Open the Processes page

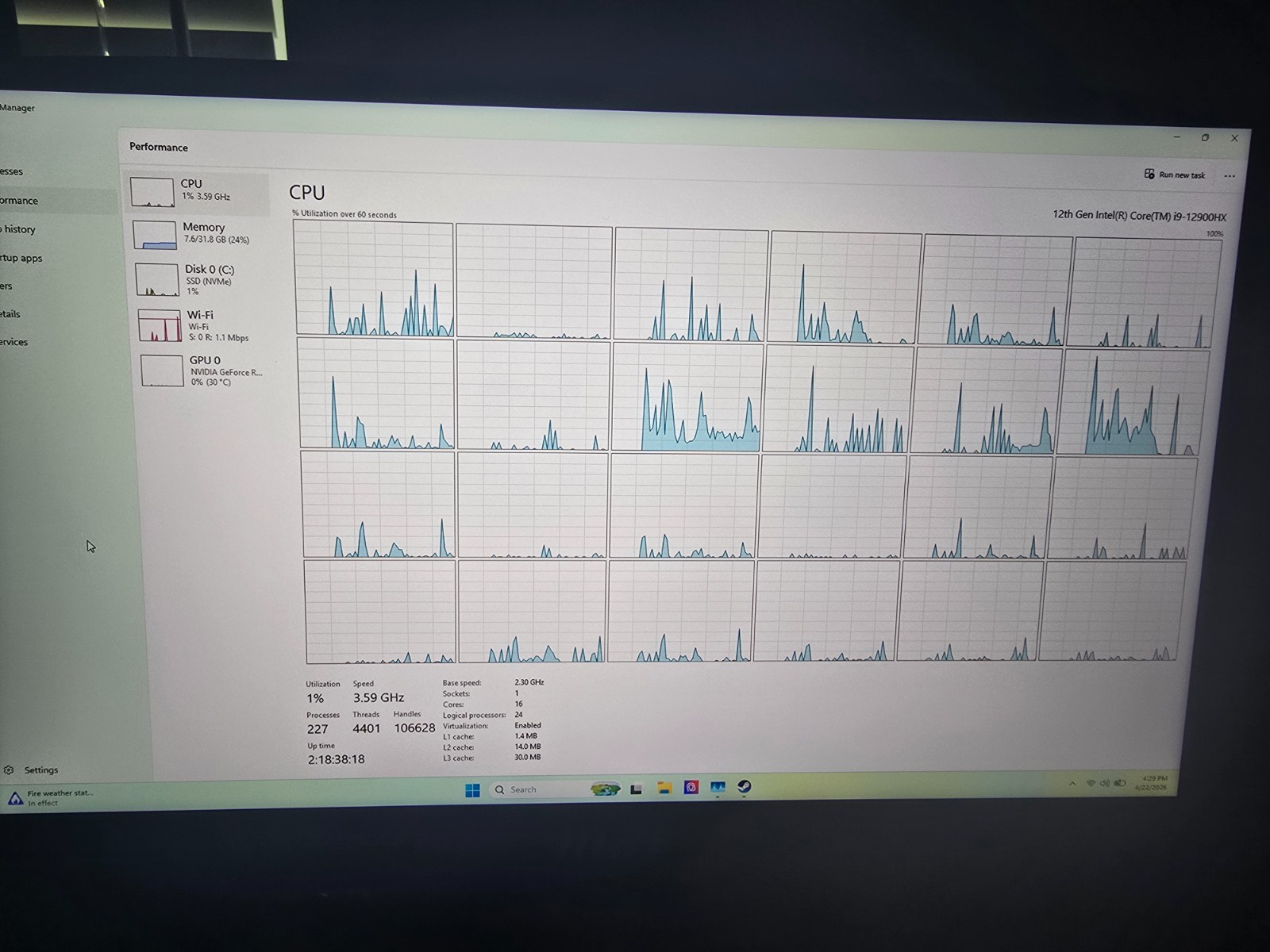click(x=11, y=171)
